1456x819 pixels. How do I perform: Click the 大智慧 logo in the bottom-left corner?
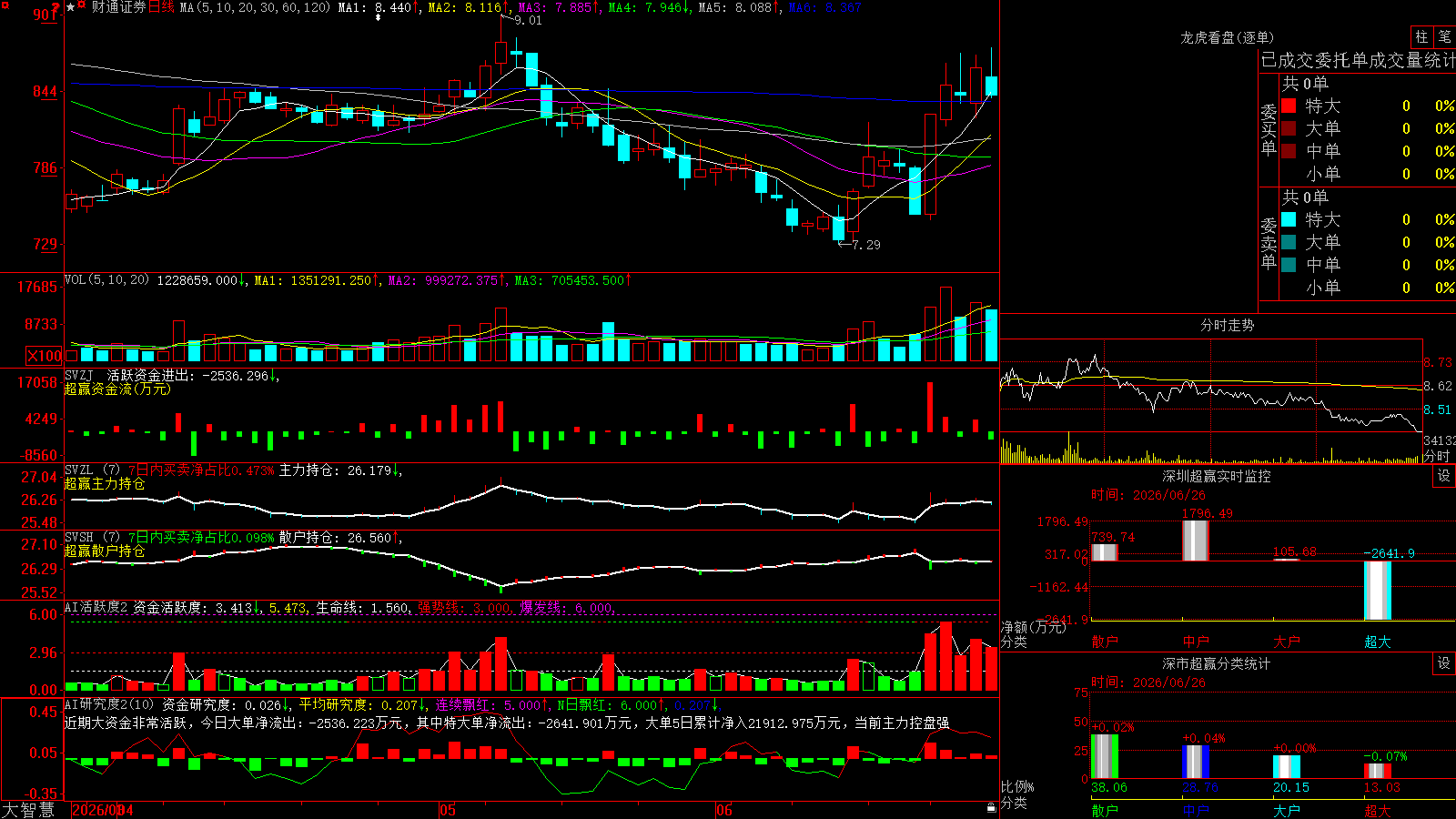(x=28, y=810)
